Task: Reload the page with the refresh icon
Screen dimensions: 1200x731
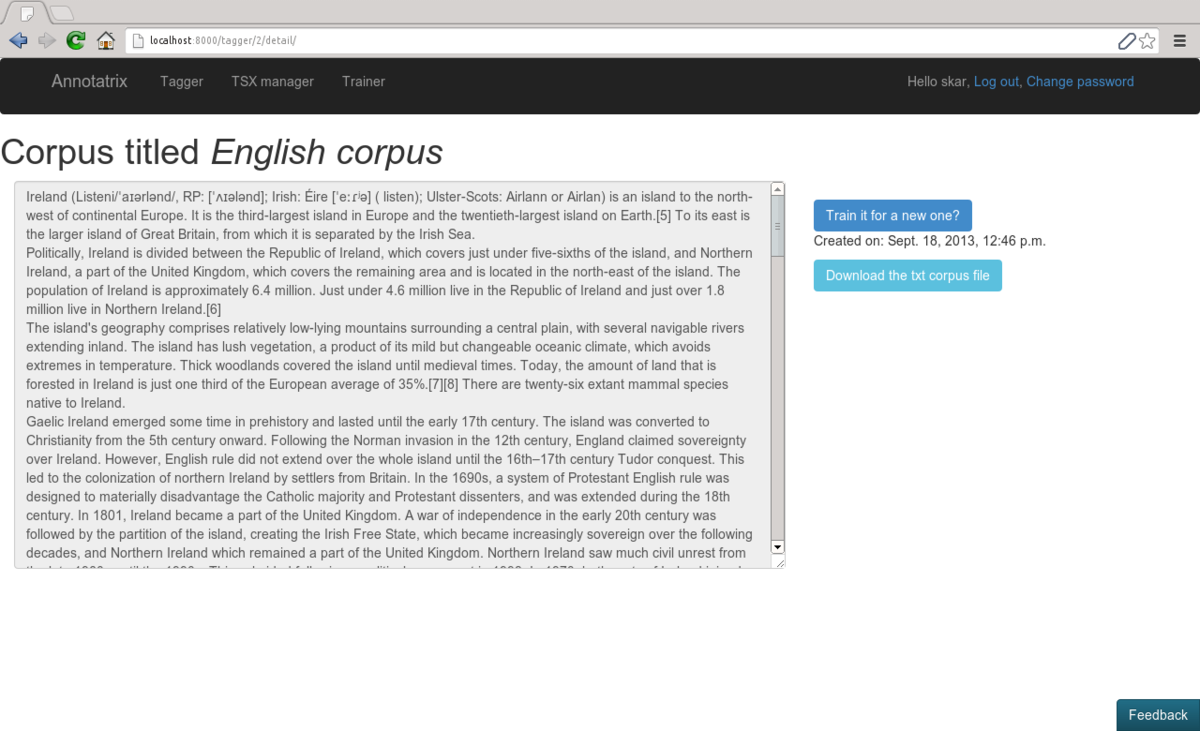Action: pyautogui.click(x=75, y=40)
